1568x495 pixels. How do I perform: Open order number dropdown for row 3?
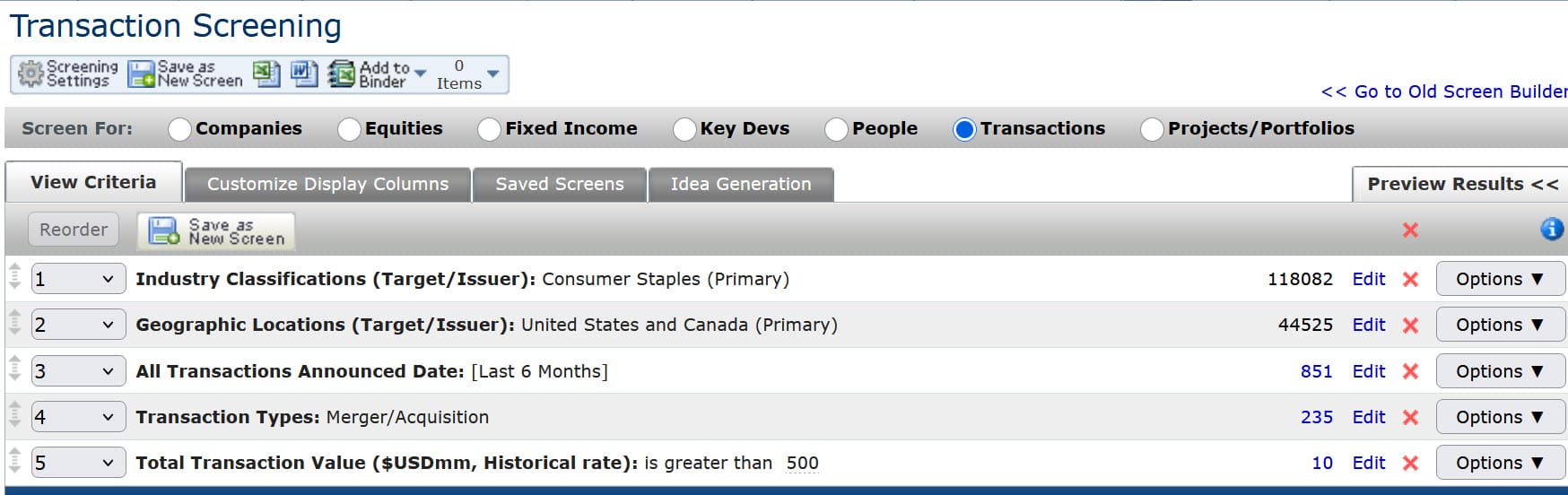pyautogui.click(x=76, y=371)
